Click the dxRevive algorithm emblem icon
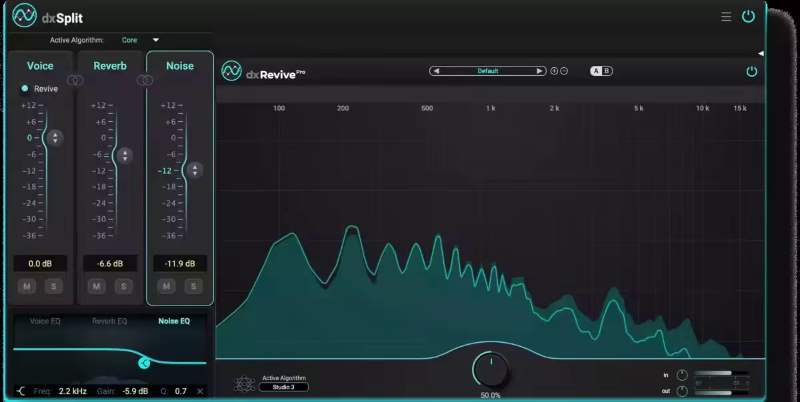 [241, 384]
